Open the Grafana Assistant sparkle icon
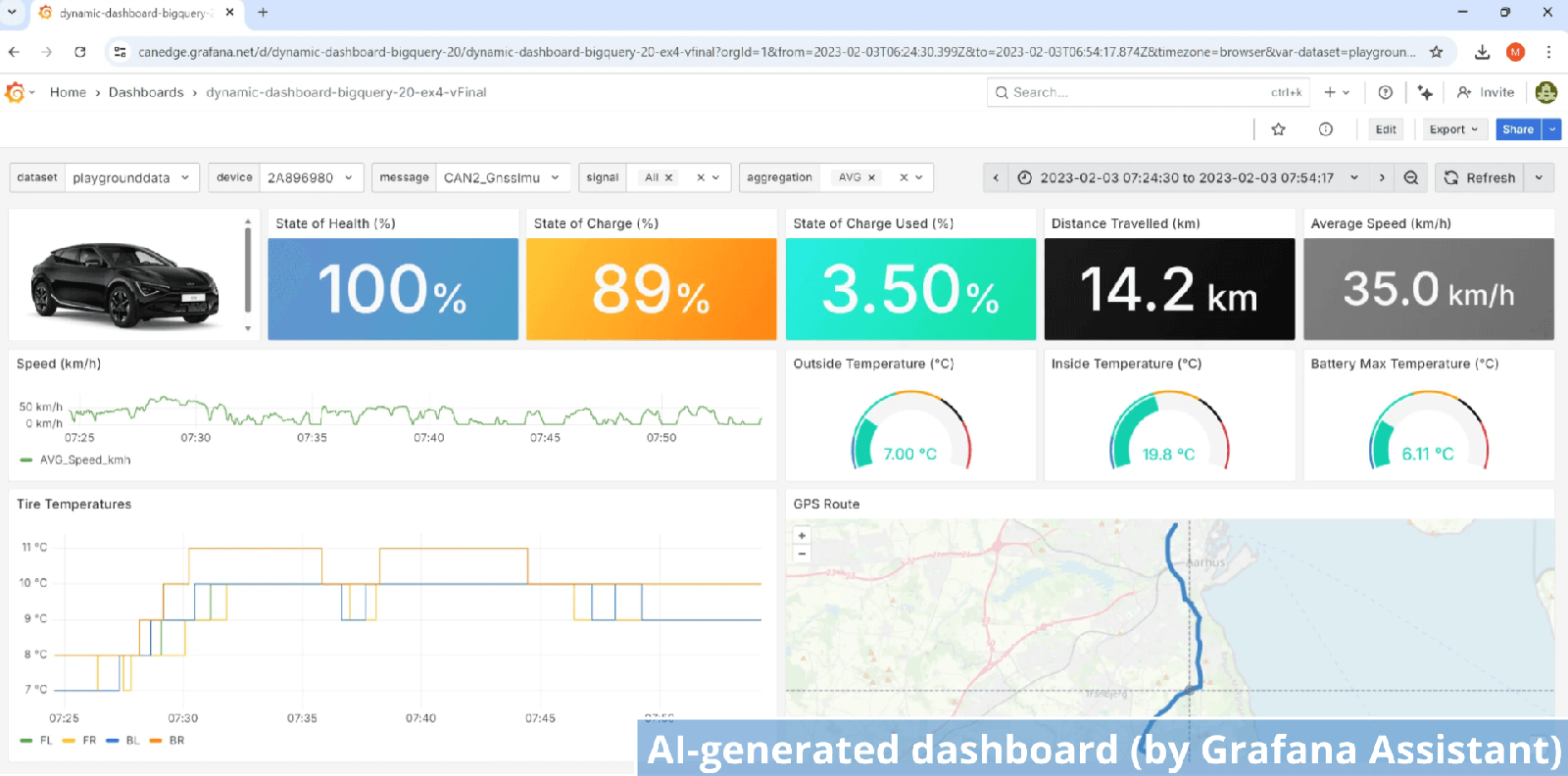This screenshot has height=776, width=1568. (1425, 92)
